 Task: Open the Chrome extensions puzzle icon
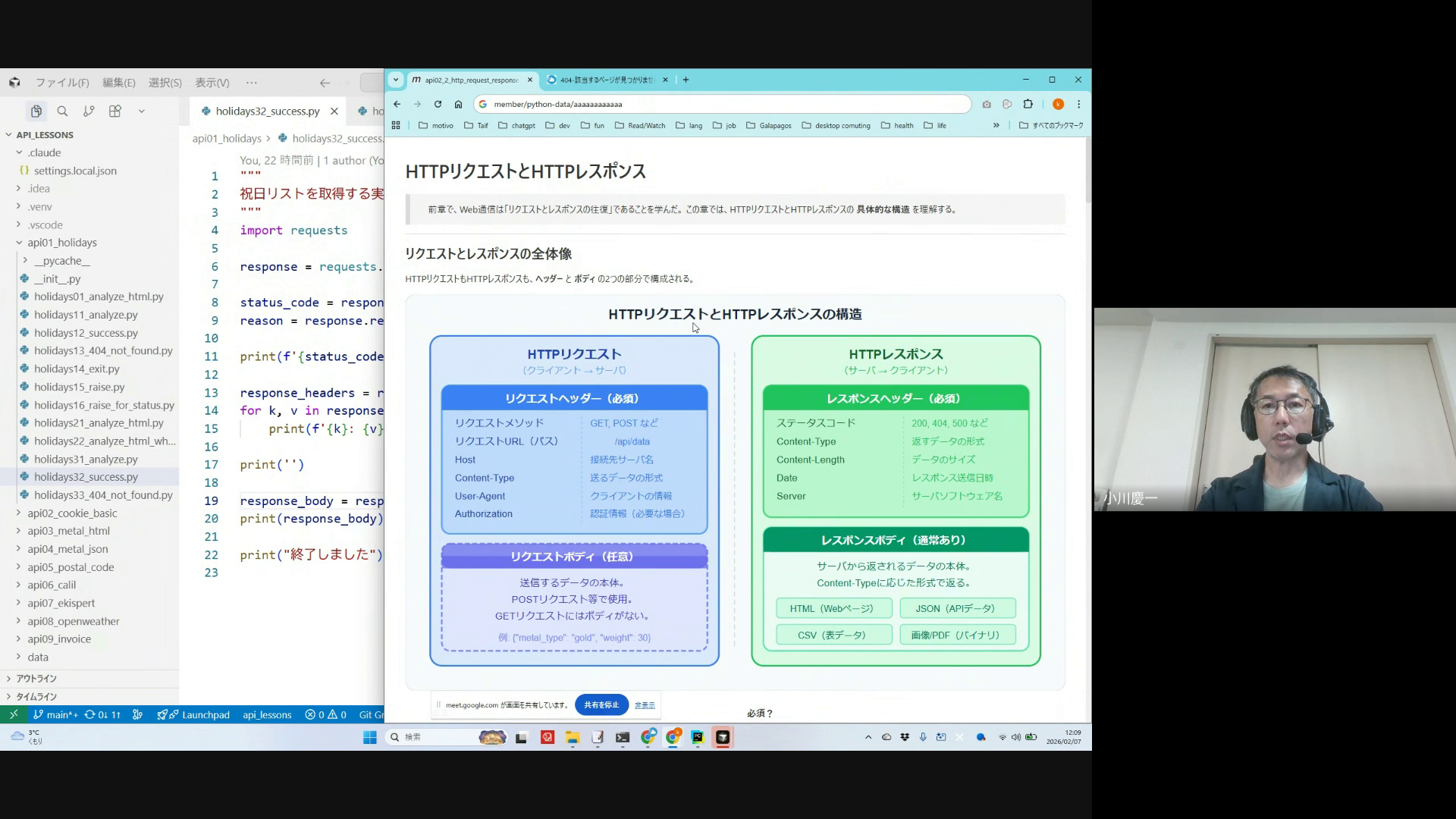pyautogui.click(x=1028, y=104)
